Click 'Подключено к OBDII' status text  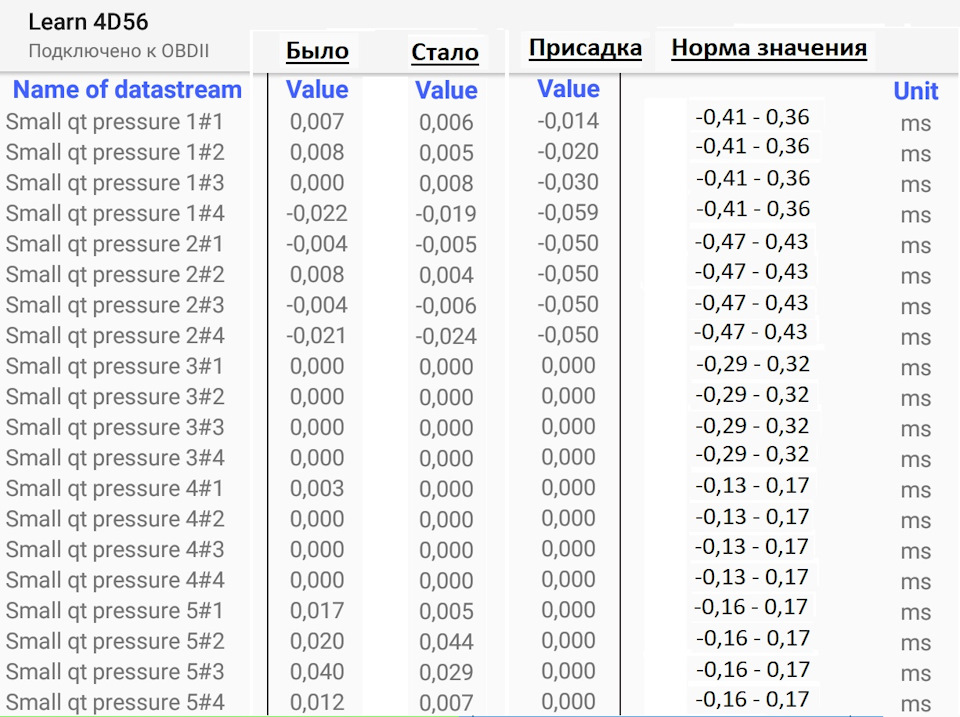(119, 51)
